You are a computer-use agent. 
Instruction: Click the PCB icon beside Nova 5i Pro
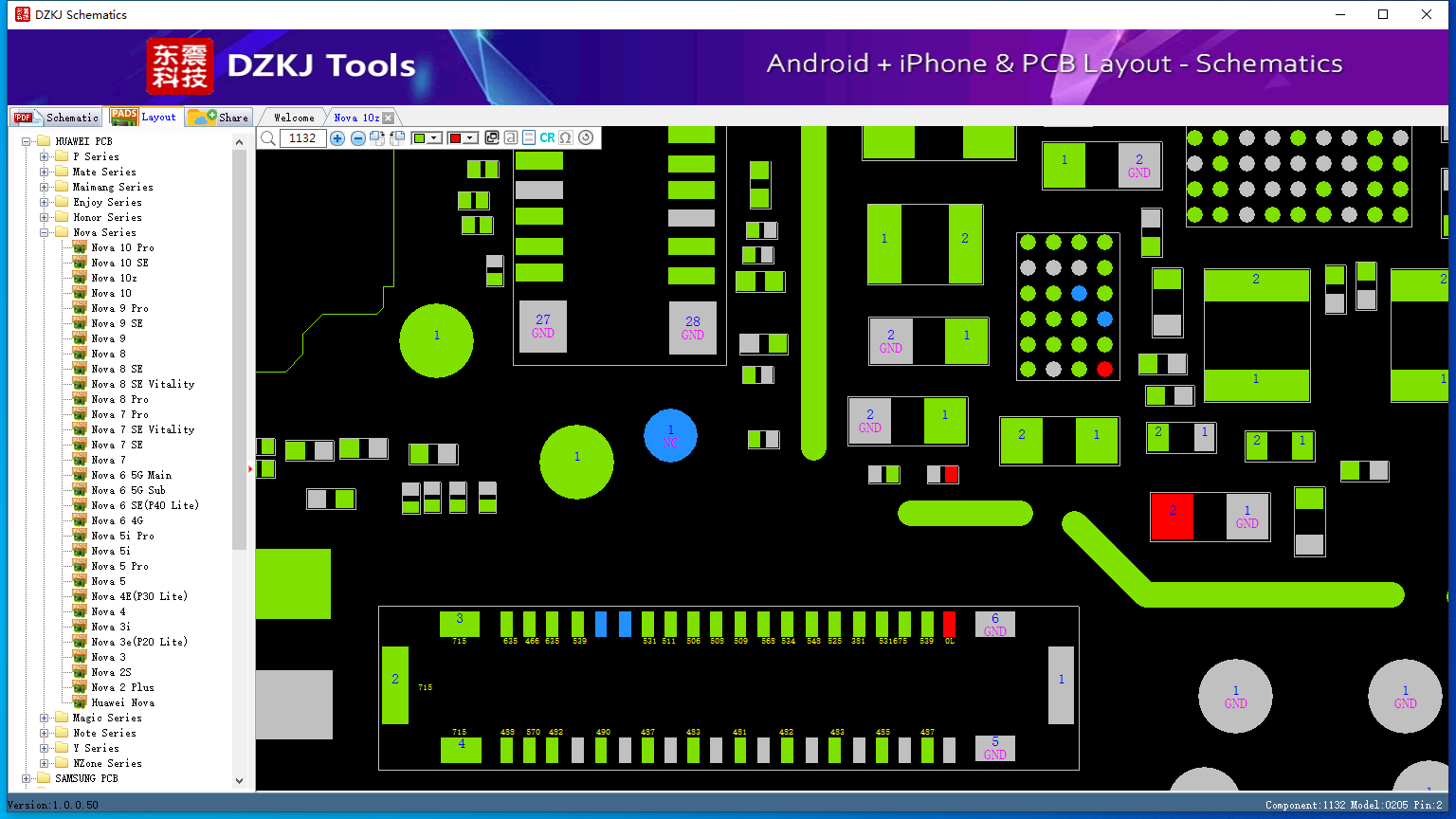pyautogui.click(x=81, y=536)
